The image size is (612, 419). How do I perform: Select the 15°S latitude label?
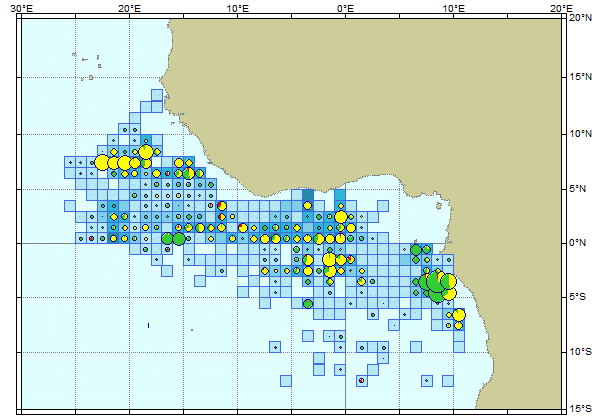point(581,409)
